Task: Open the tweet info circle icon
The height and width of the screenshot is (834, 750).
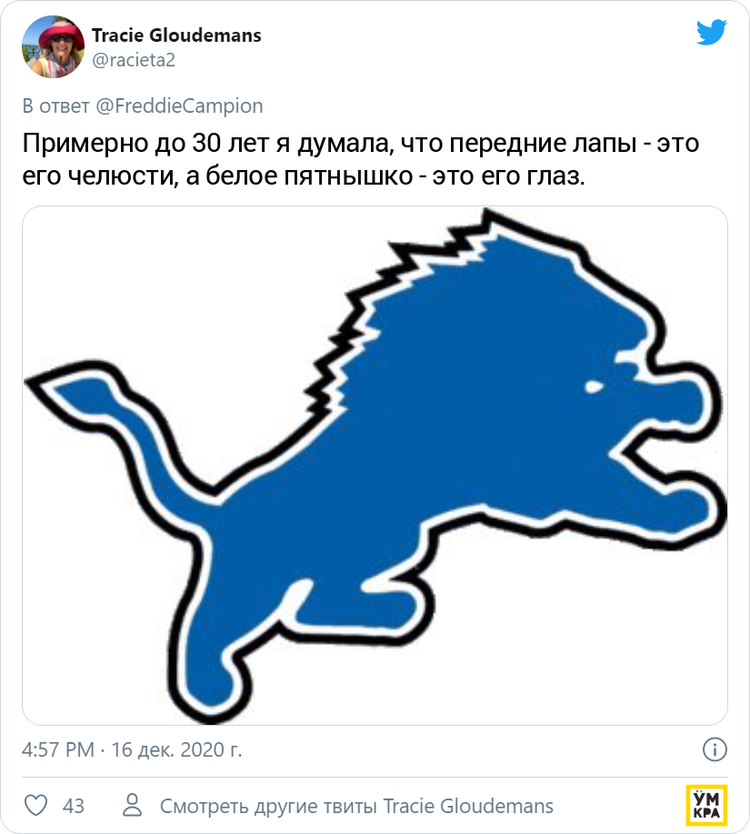Action: [714, 749]
